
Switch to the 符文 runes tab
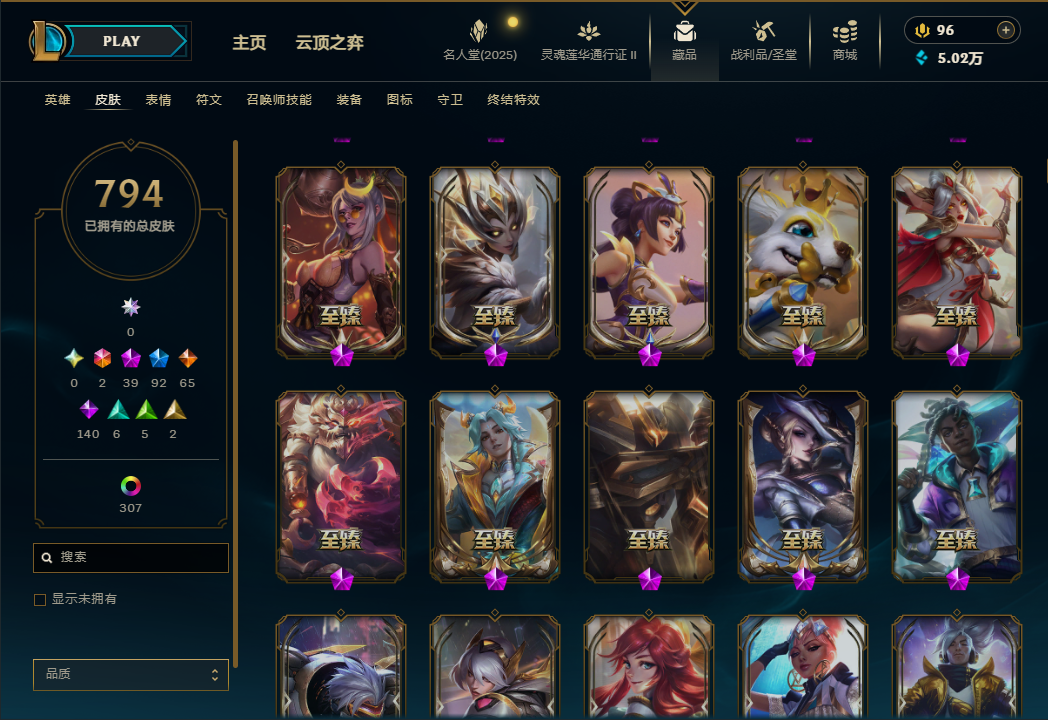click(x=209, y=100)
